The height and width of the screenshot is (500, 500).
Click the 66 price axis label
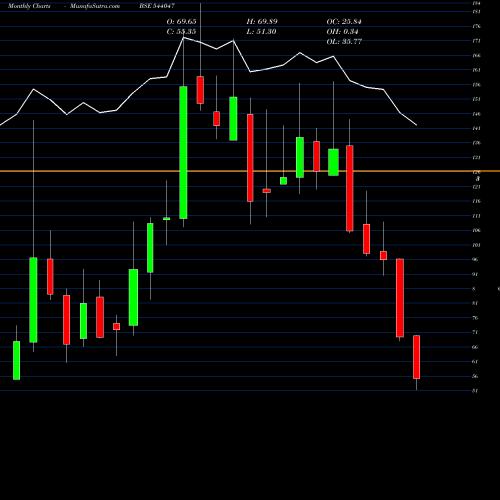475,347
